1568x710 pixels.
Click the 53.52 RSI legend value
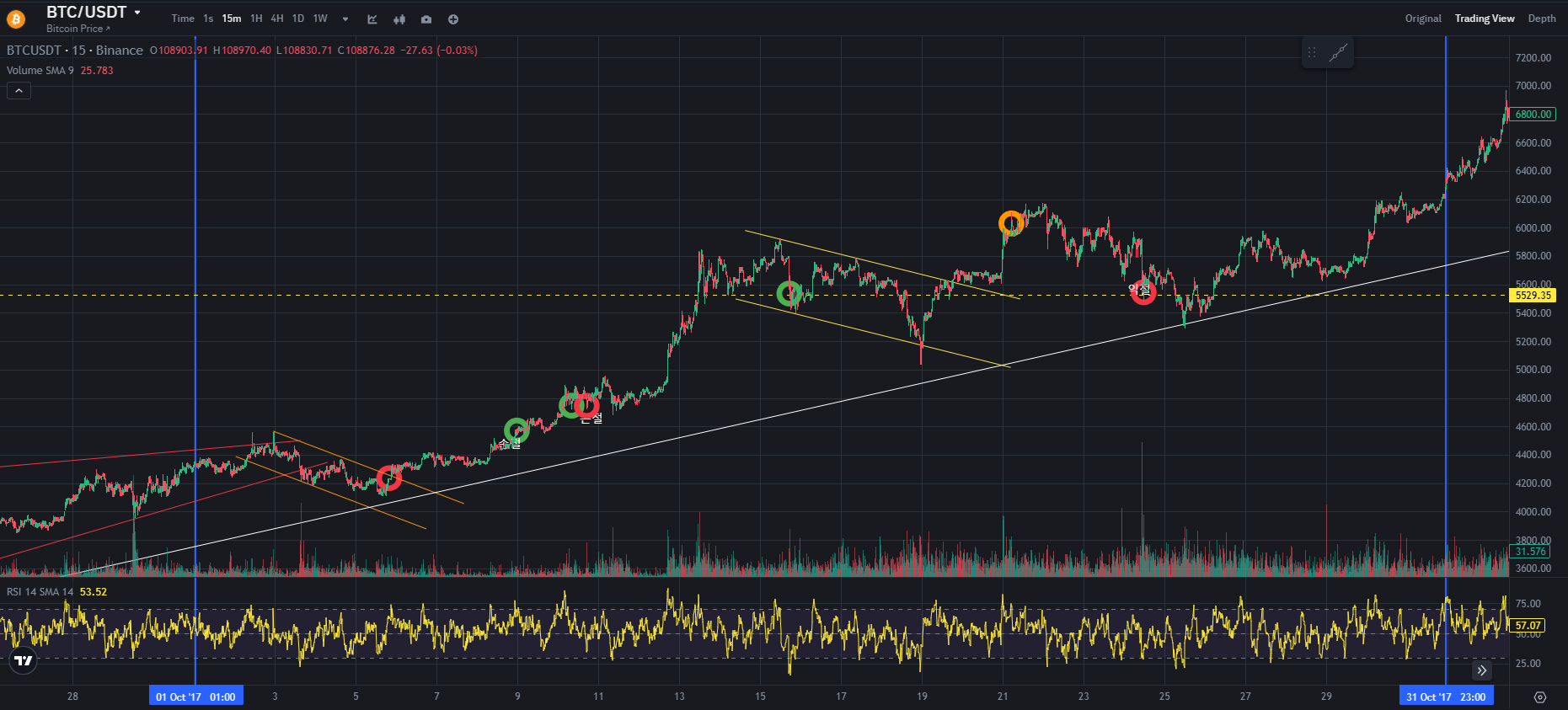[94, 592]
